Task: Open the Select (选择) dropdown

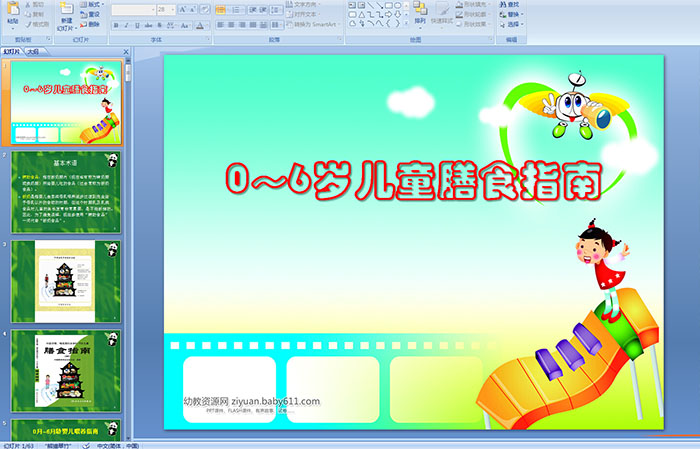Action: [x=512, y=24]
